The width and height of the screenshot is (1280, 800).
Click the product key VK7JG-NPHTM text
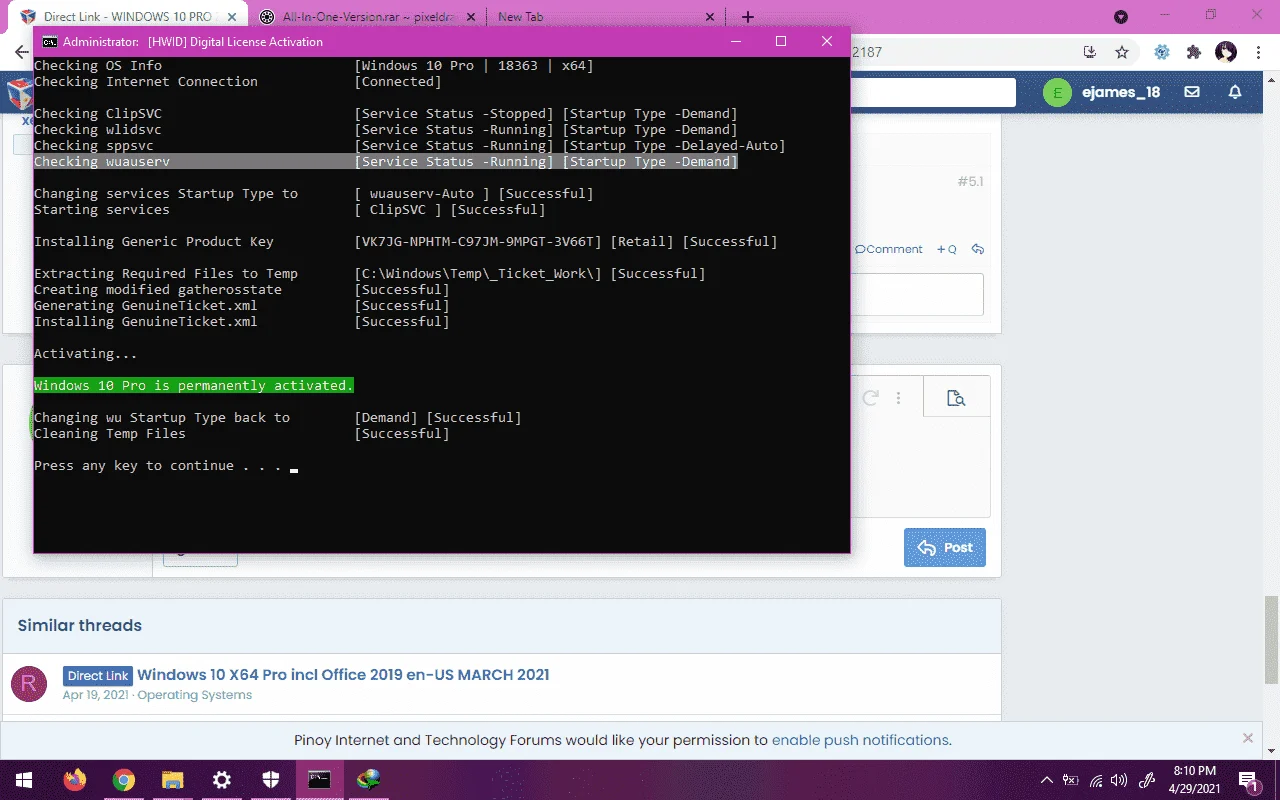click(478, 242)
